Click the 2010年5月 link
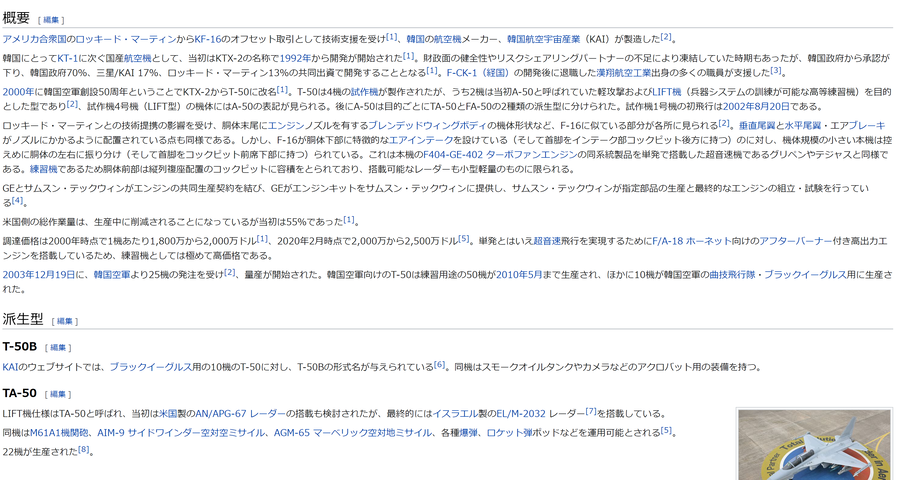Image resolution: width=901 pixels, height=480 pixels. coord(519,275)
